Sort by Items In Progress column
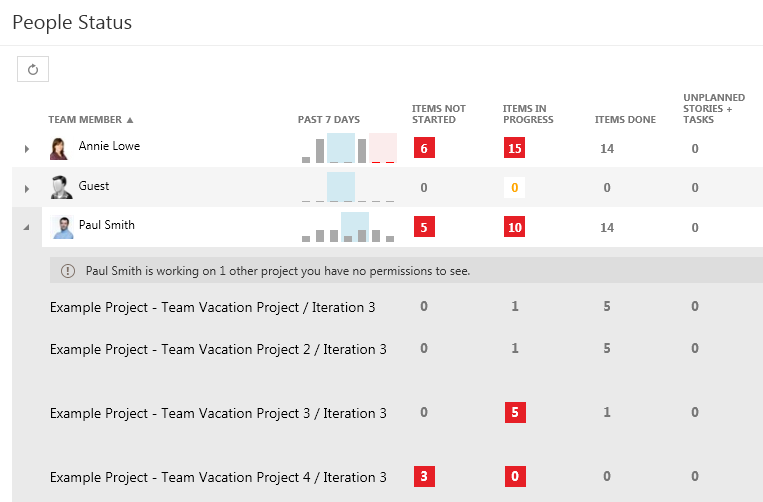This screenshot has width=763, height=502. pos(528,114)
